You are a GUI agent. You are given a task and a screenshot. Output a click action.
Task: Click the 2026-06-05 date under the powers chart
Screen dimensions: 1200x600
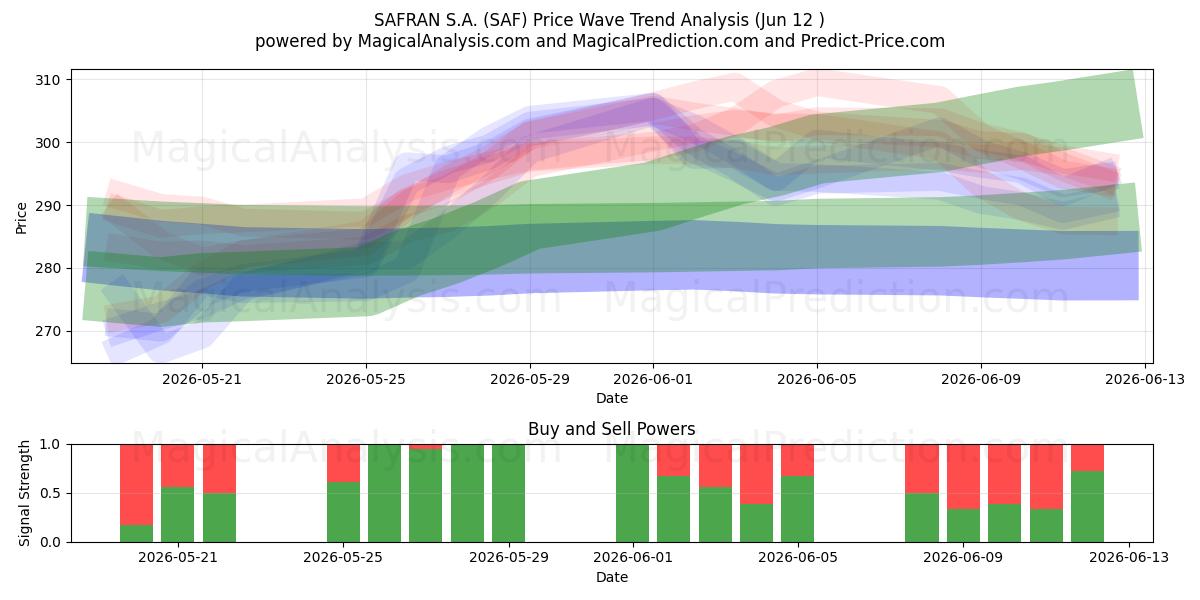point(798,558)
